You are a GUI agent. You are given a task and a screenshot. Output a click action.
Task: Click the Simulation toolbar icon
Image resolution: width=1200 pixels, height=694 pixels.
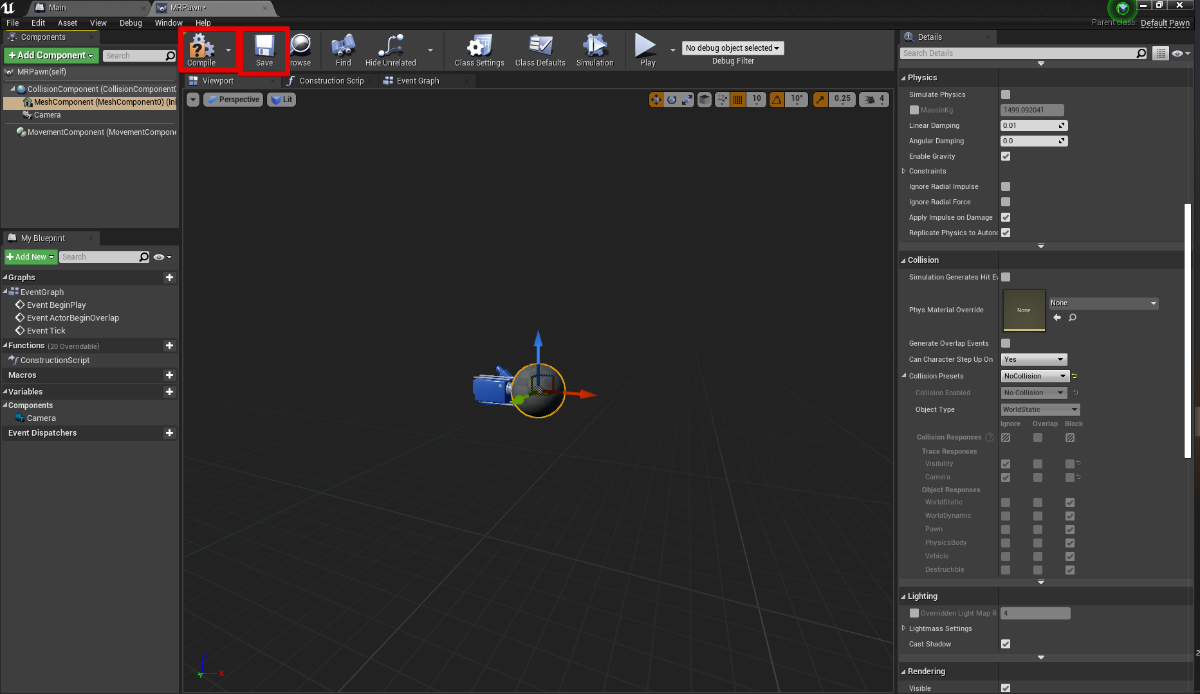594,48
